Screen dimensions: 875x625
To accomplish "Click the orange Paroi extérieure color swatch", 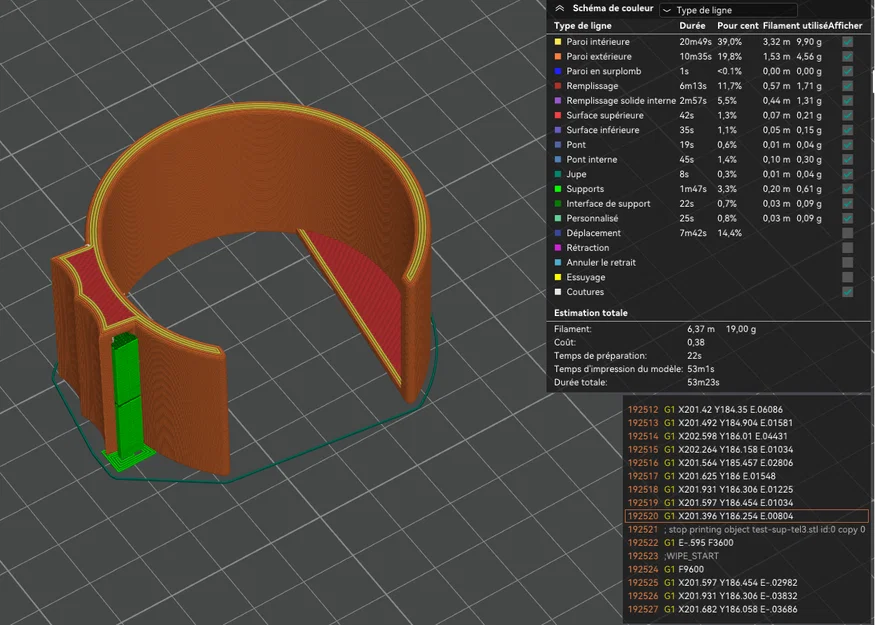I will click(x=557, y=56).
